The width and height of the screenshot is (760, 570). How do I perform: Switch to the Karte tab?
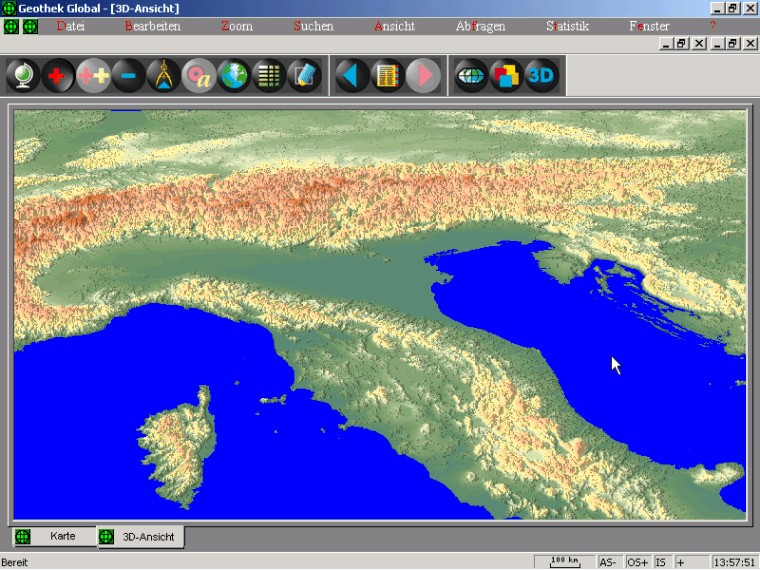62,537
